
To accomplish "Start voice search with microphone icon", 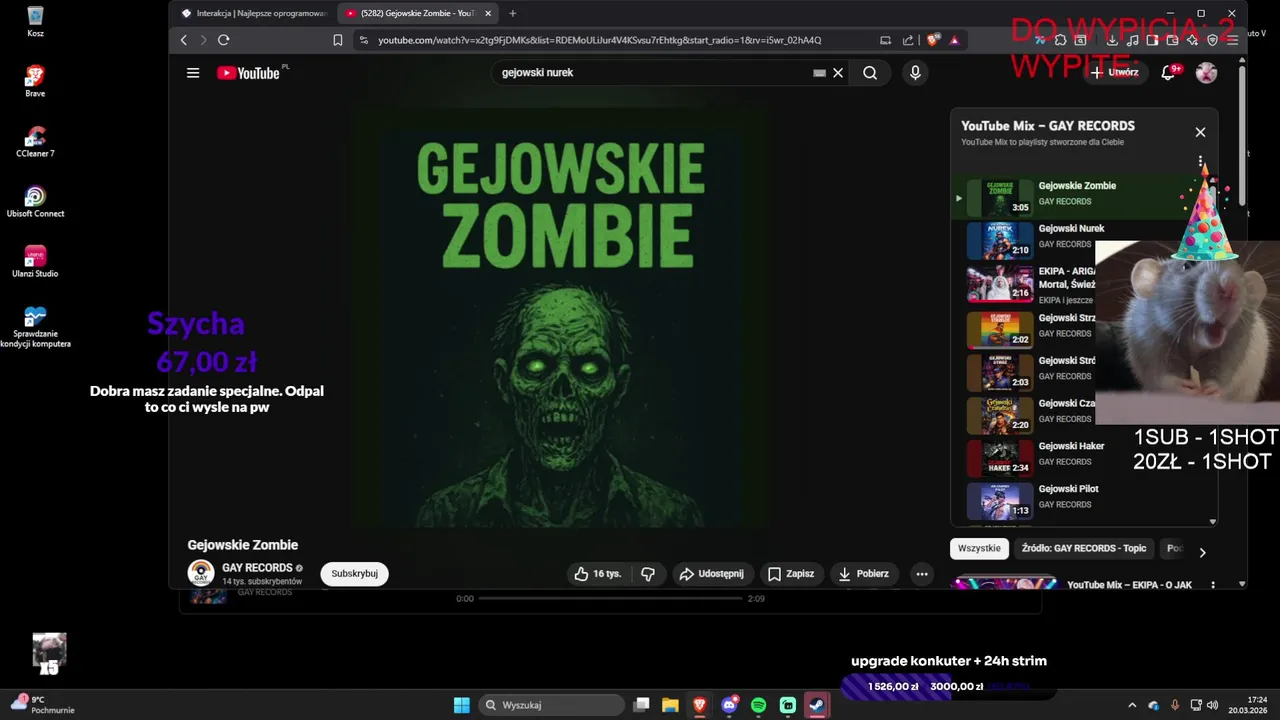I will point(915,73).
